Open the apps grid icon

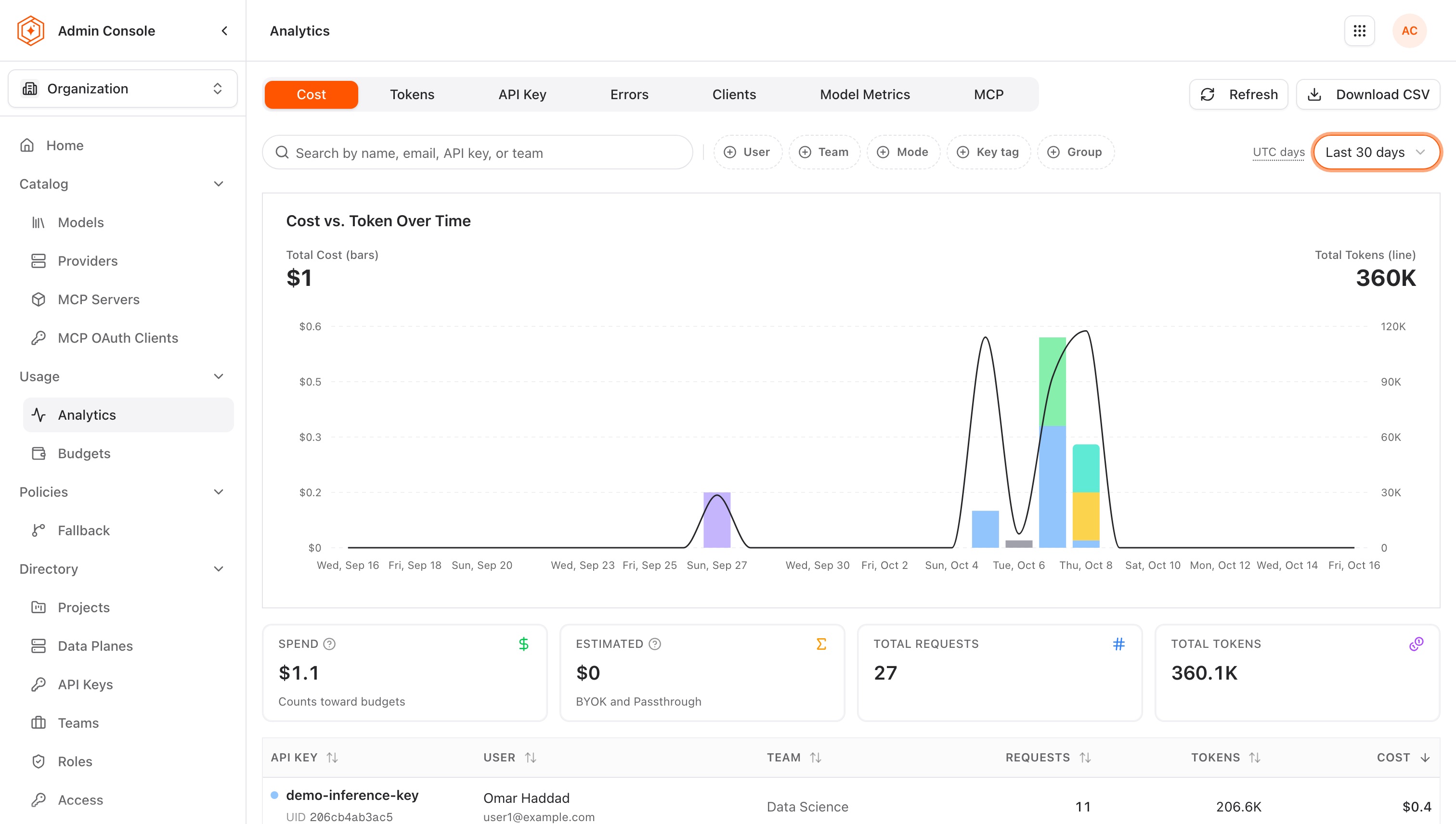click(1359, 30)
